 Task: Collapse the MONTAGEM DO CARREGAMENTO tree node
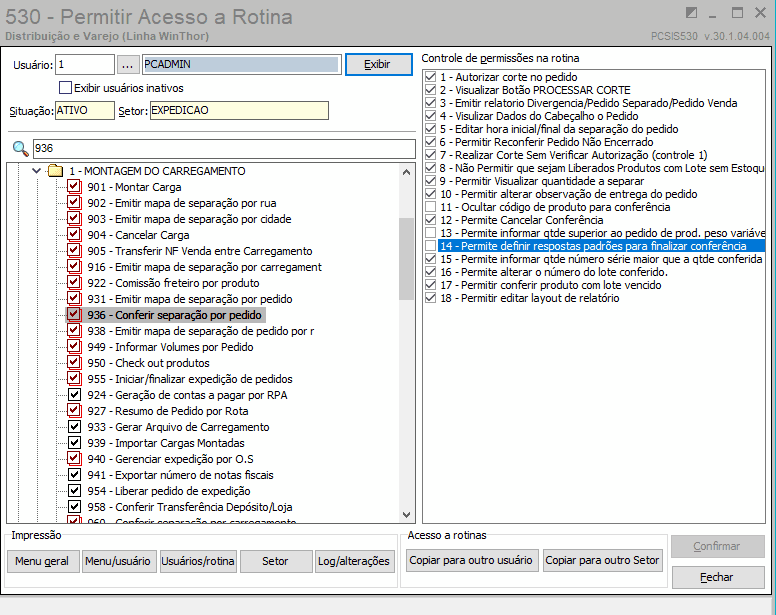36,171
